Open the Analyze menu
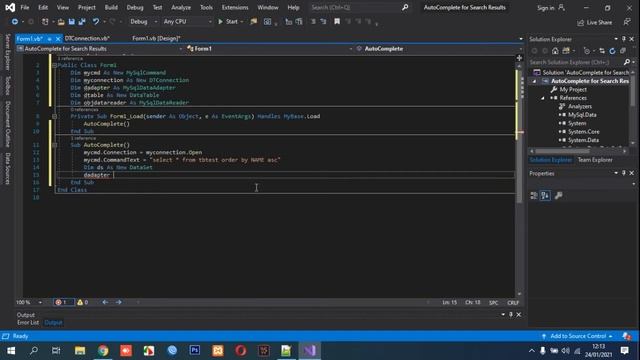 tap(181, 7)
